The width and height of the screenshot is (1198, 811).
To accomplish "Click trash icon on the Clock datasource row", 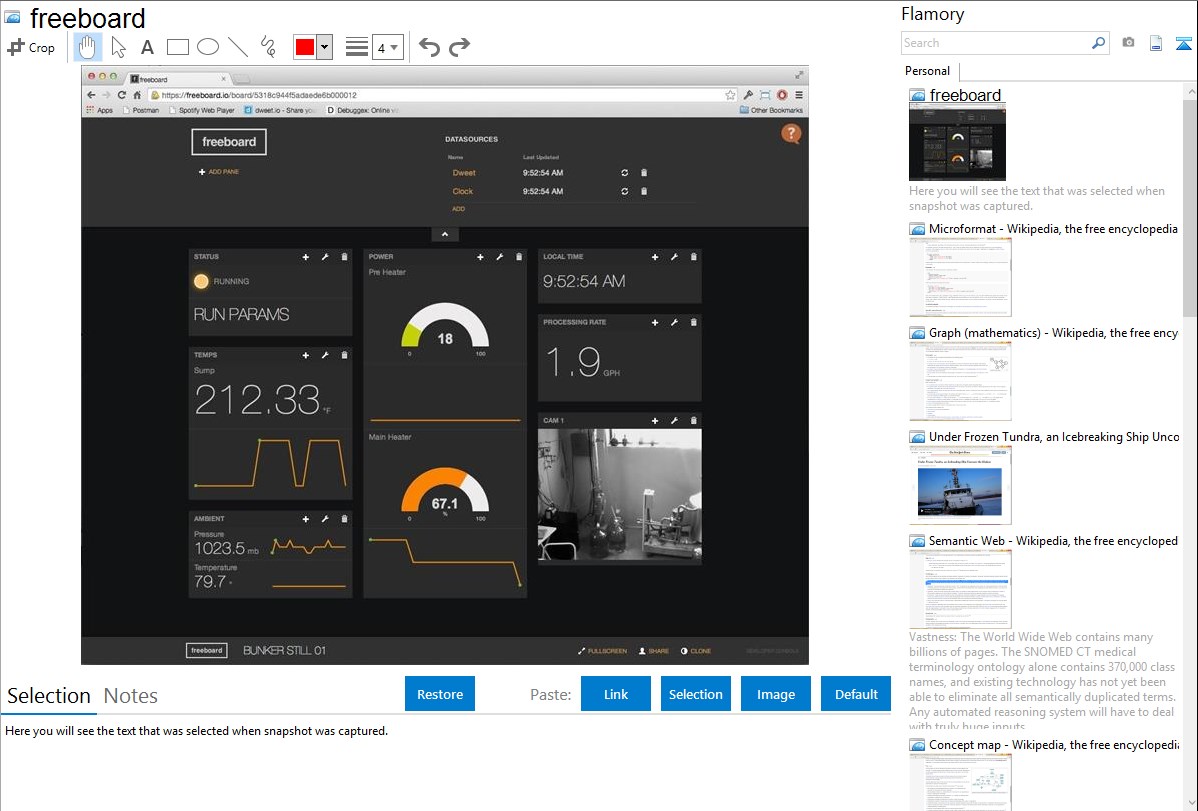I will click(x=644, y=191).
